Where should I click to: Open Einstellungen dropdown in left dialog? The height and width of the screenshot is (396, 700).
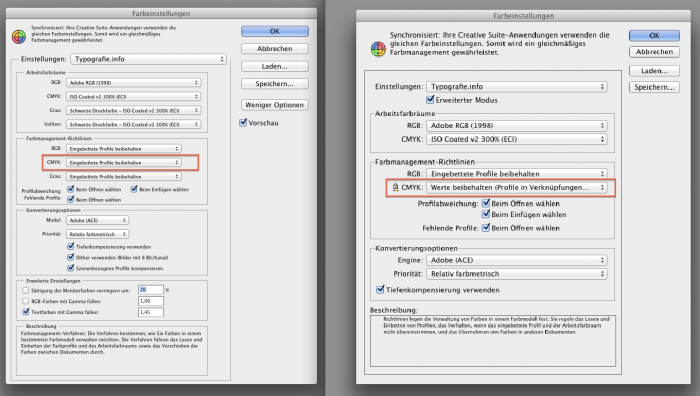[148, 59]
